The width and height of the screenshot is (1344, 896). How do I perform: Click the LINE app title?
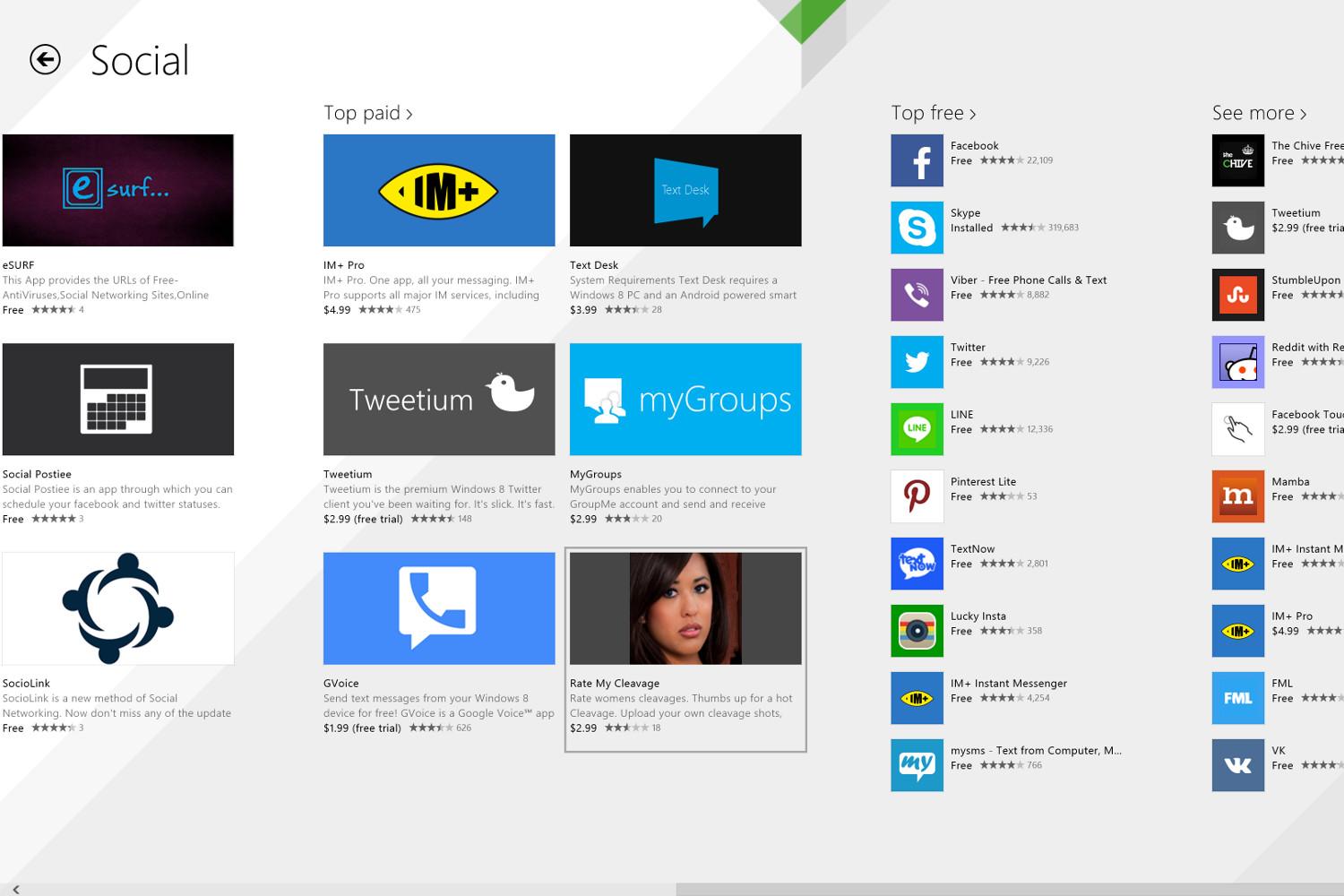click(x=962, y=415)
